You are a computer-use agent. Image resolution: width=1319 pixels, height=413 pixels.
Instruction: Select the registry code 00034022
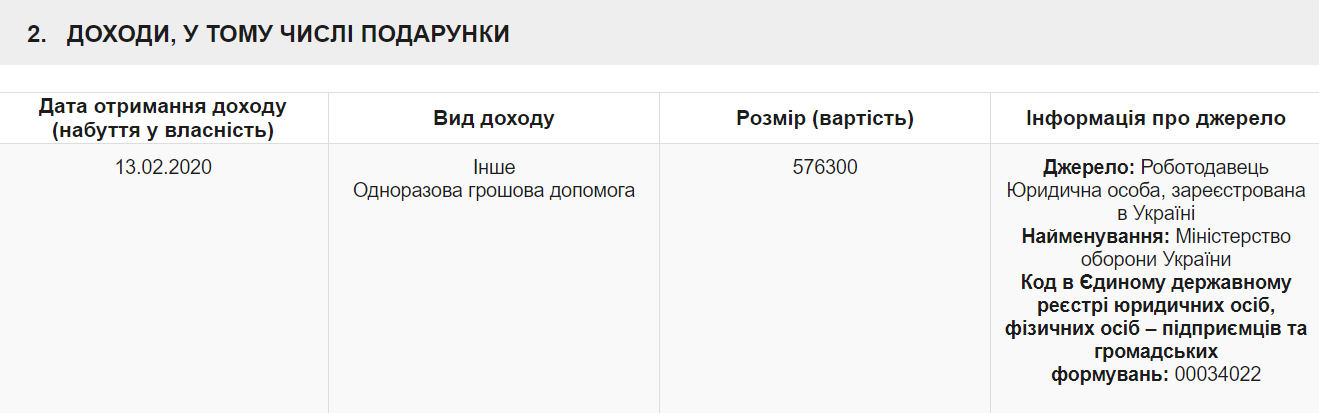click(x=1218, y=374)
